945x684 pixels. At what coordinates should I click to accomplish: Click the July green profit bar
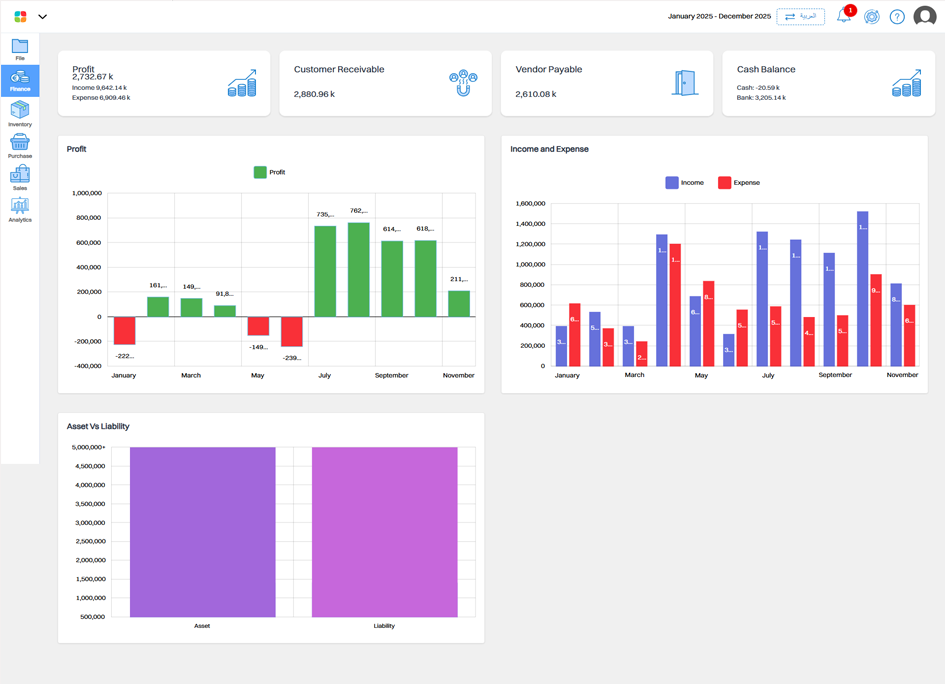coord(325,271)
